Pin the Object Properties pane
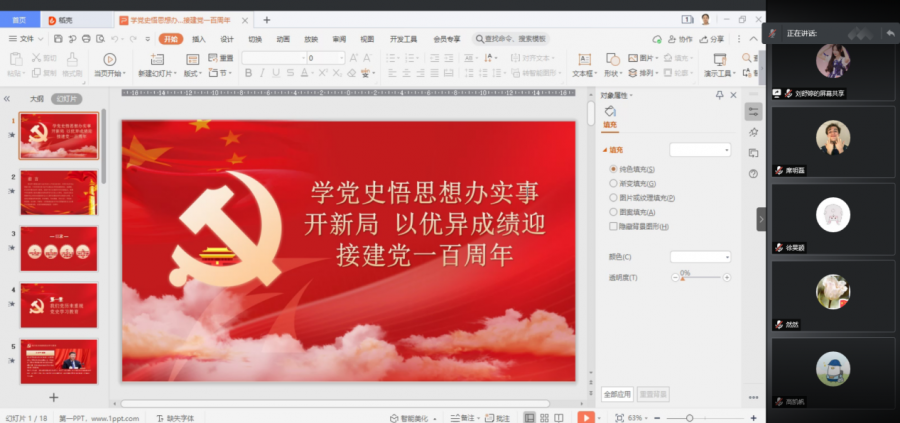The image size is (900, 423). point(719,95)
